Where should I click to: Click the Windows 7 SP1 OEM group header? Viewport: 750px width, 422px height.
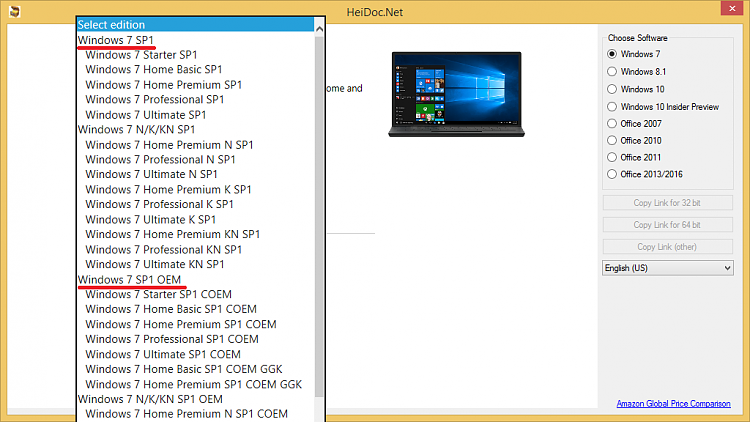click(x=129, y=279)
